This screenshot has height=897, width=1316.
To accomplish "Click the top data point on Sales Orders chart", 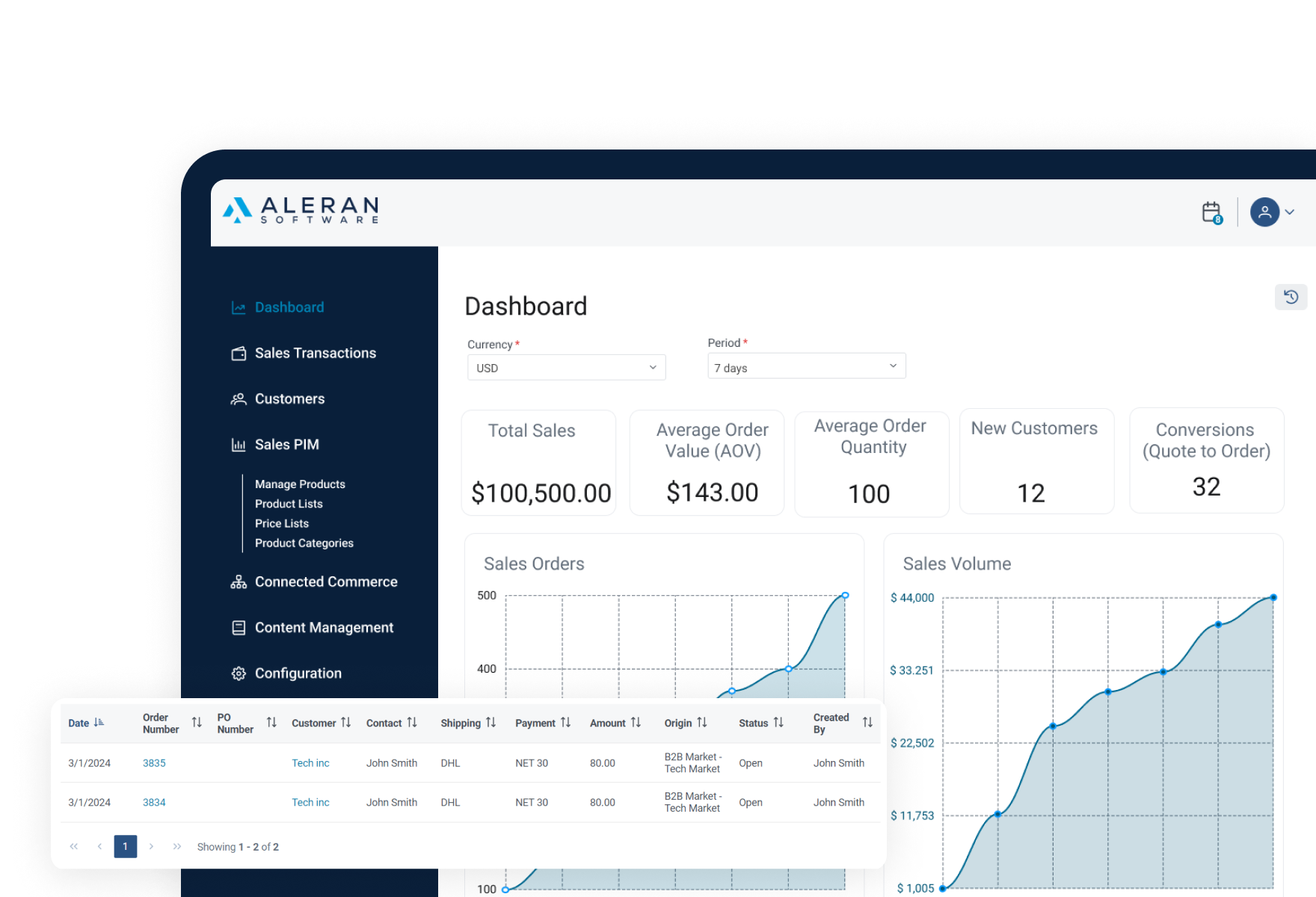I will coord(845,596).
